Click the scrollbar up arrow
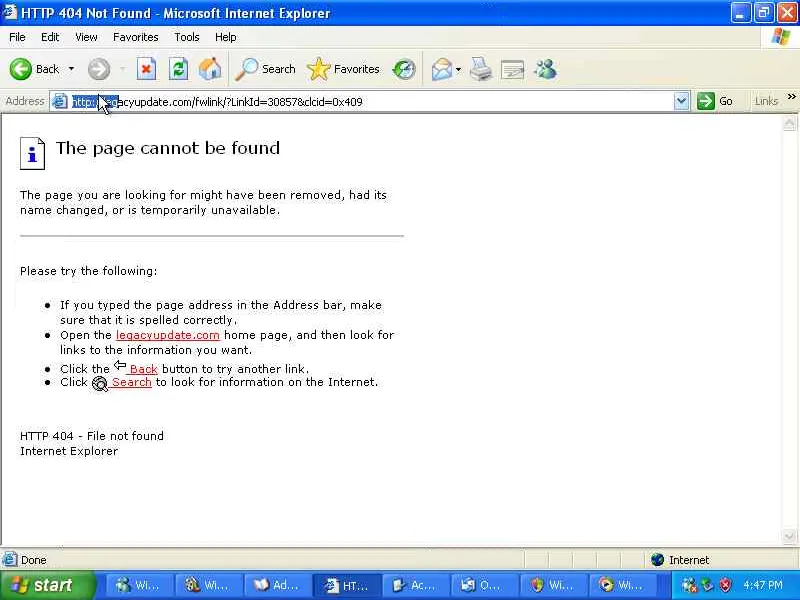The image size is (800, 600). click(x=789, y=123)
